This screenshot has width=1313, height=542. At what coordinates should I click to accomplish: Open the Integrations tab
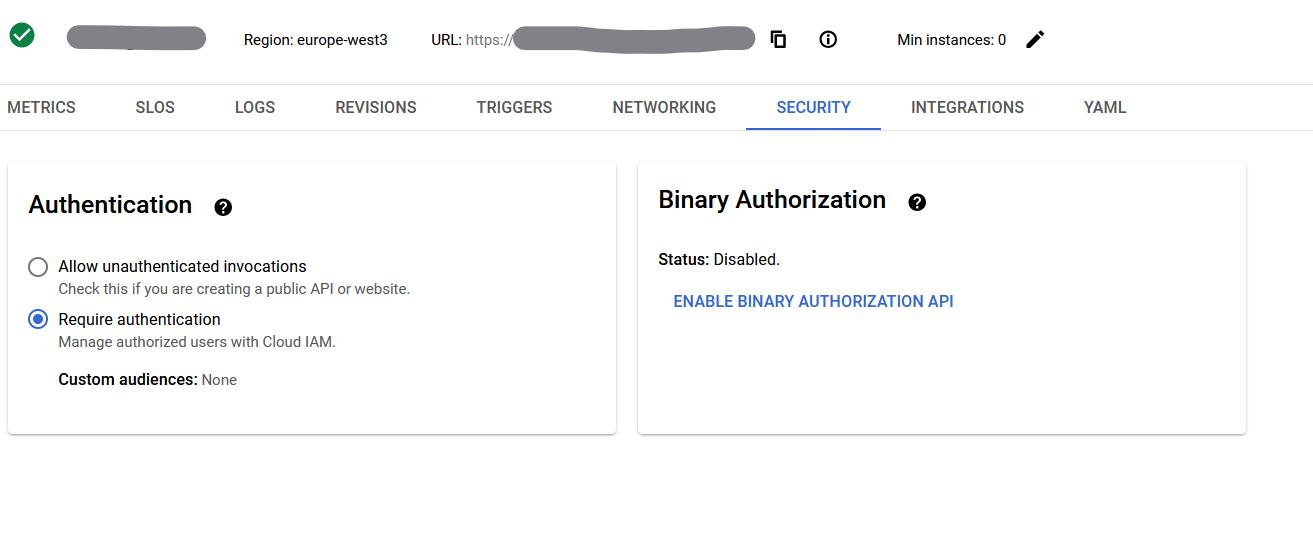[x=967, y=108]
